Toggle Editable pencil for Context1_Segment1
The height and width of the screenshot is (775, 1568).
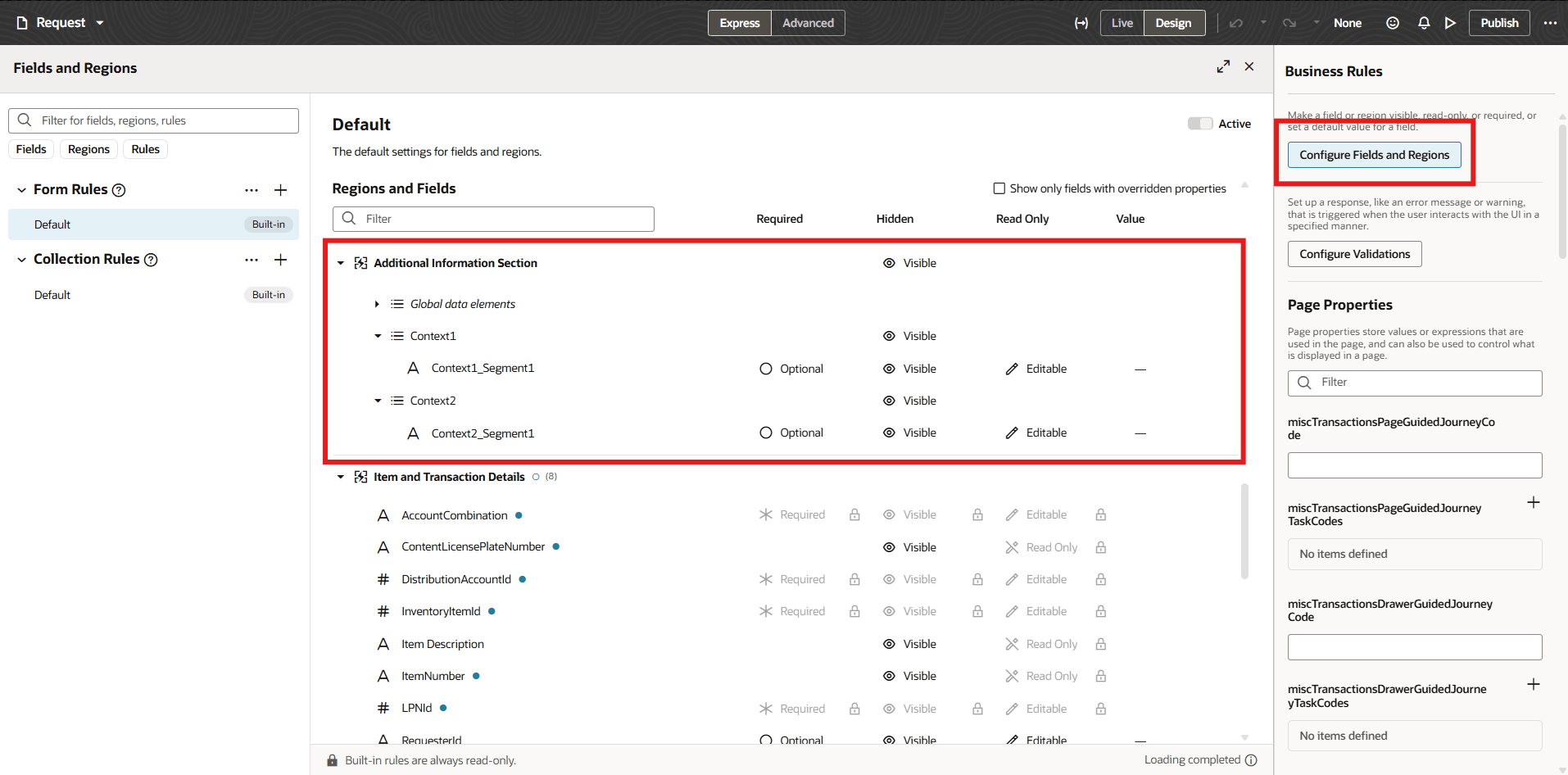click(1012, 369)
